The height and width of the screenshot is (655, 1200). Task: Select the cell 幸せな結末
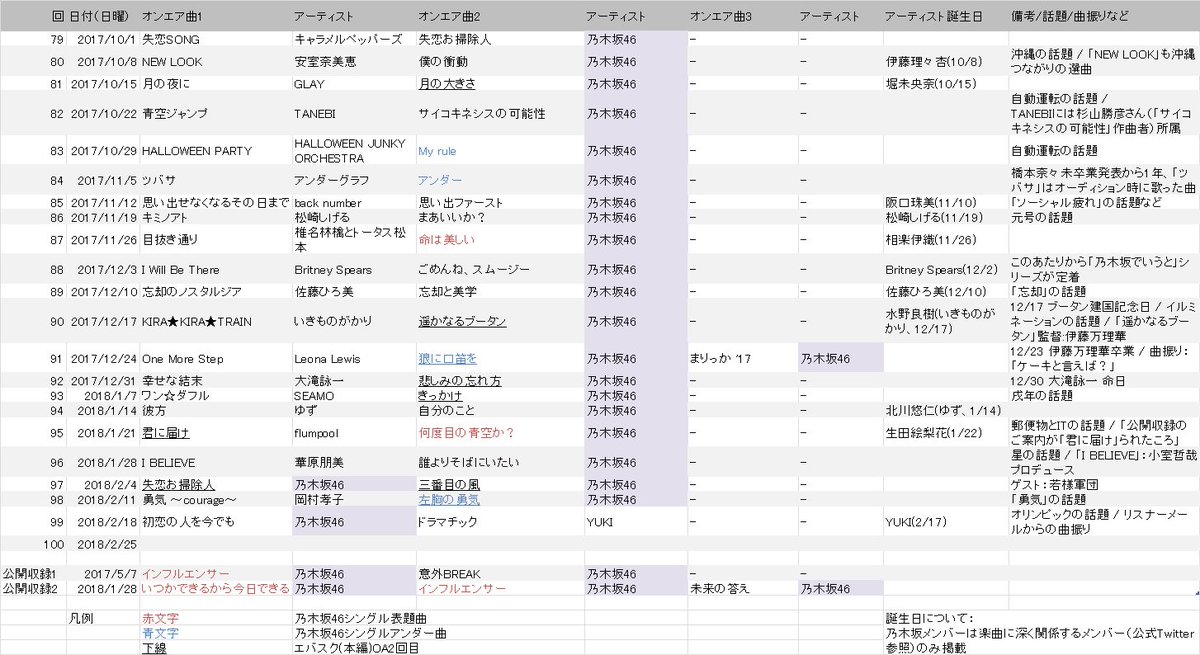(x=173, y=381)
